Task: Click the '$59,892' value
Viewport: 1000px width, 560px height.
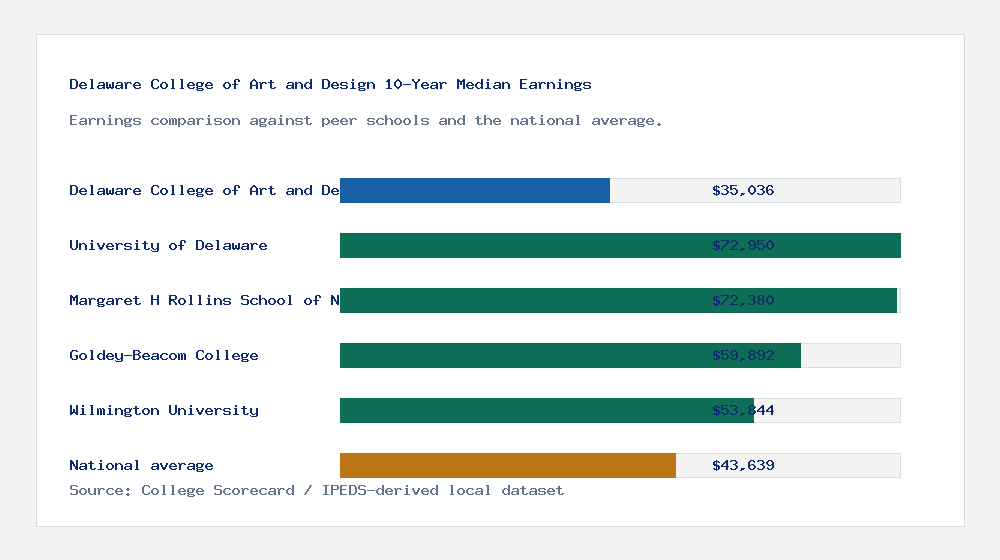Action: (x=743, y=355)
